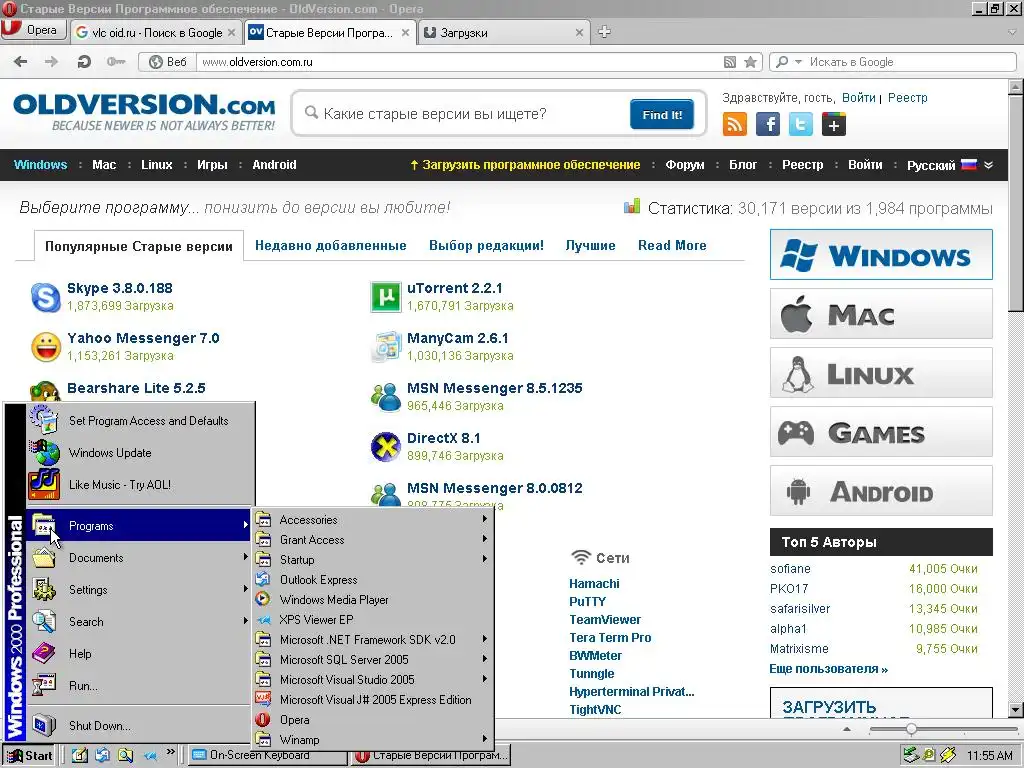Viewport: 1024px width, 768px height.
Task: Expand Documents in Start menu
Action: [x=140, y=558]
